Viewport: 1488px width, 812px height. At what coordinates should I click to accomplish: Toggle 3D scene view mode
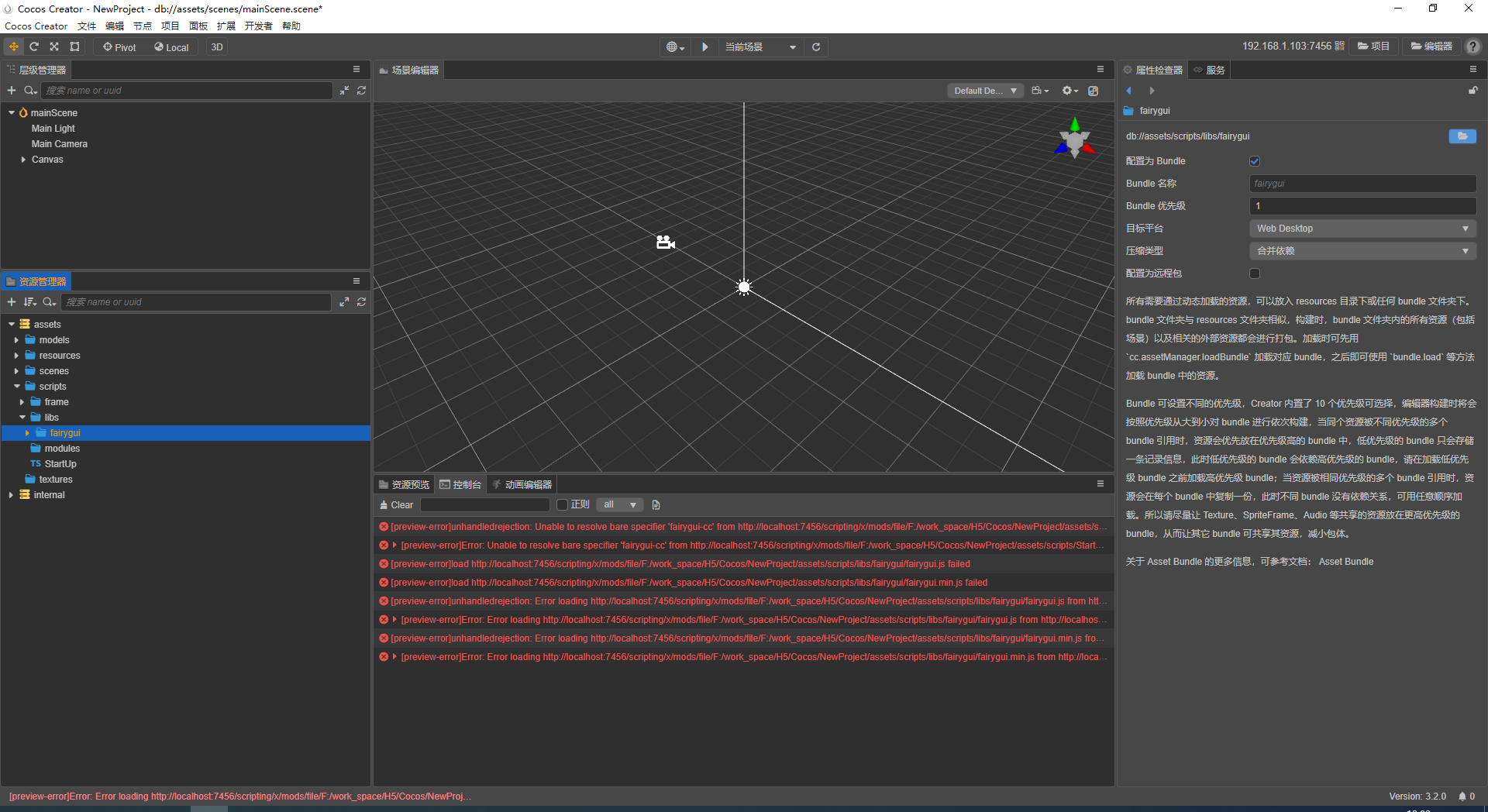(217, 47)
